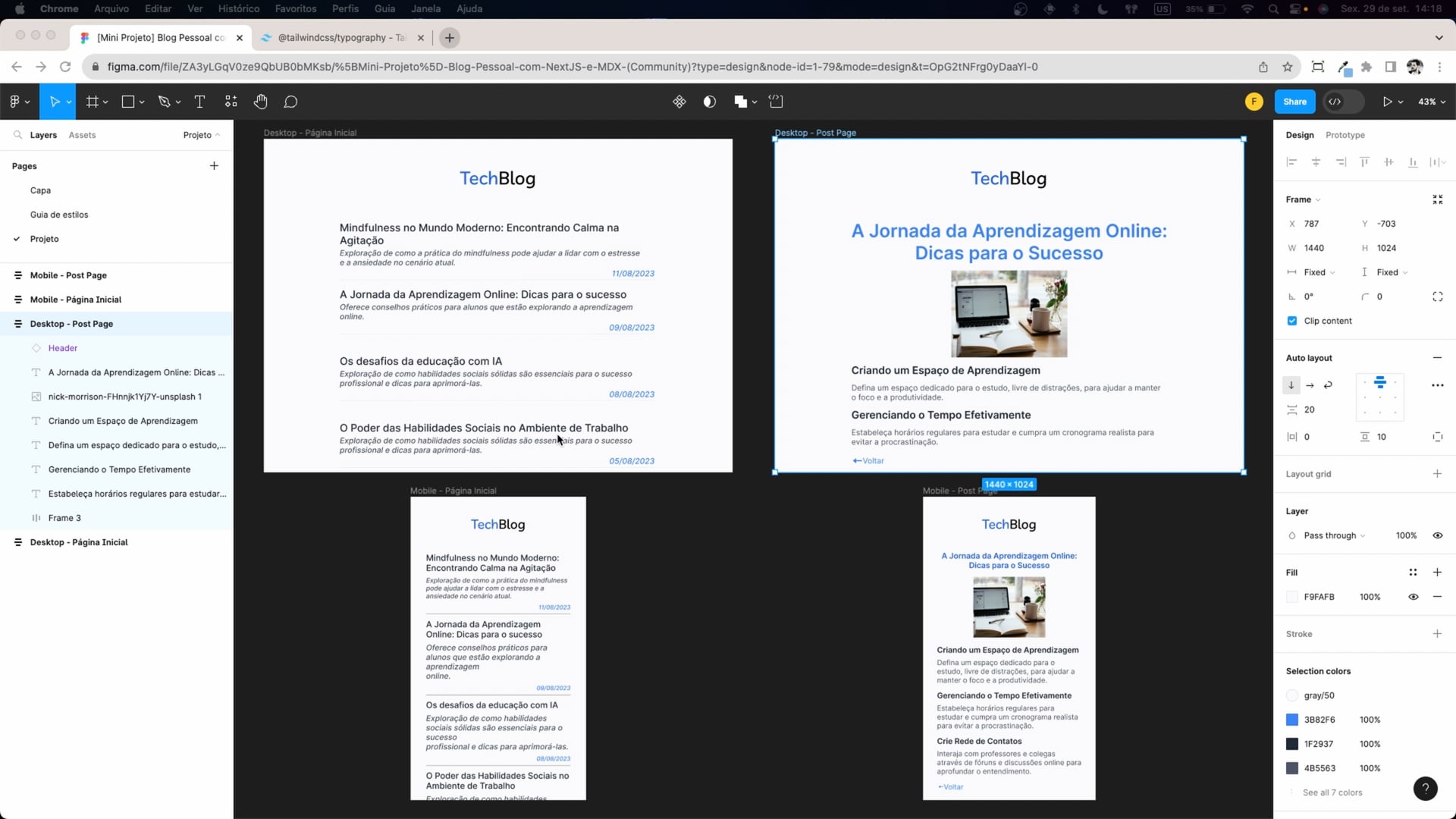This screenshot has height=819, width=1456.
Task: Open the Resources tool
Action: point(231,102)
